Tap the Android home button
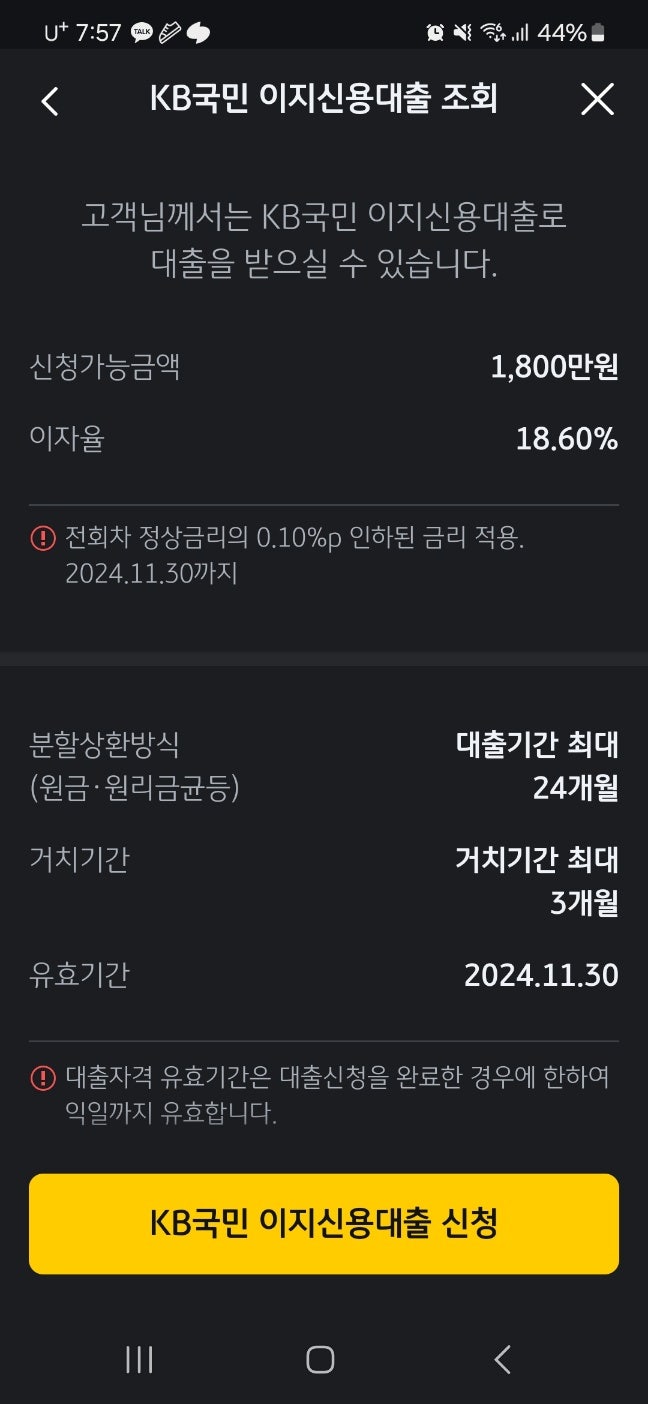The image size is (648, 1404). [x=322, y=1360]
